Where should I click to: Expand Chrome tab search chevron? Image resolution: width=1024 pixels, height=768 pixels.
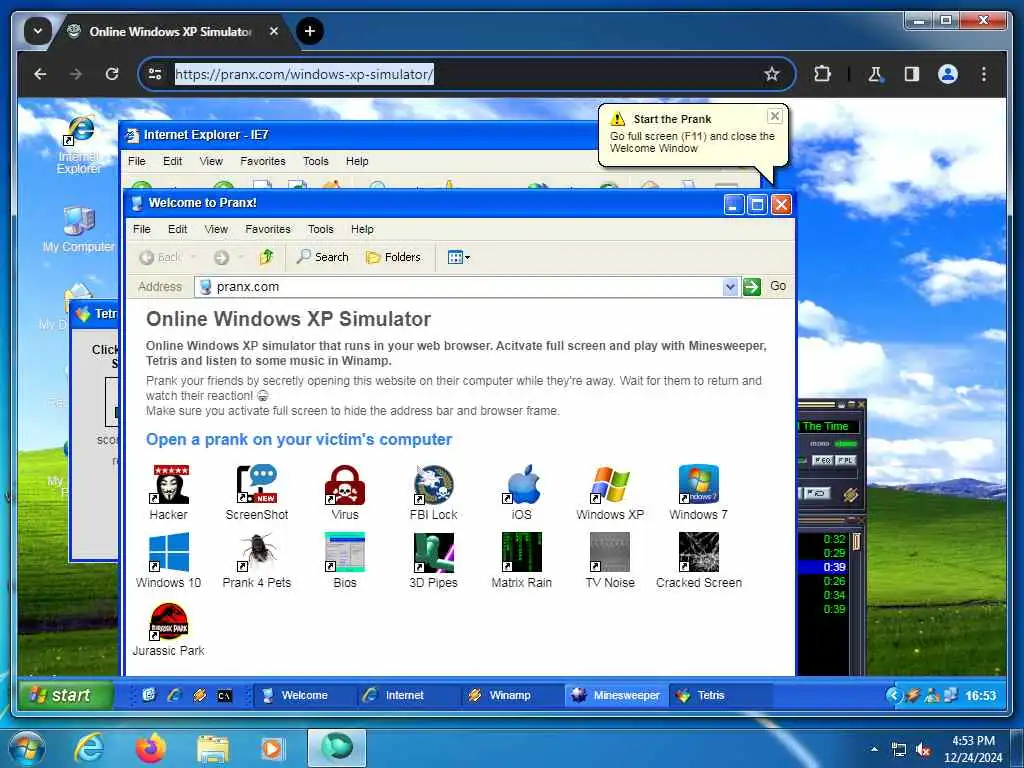[x=38, y=31]
